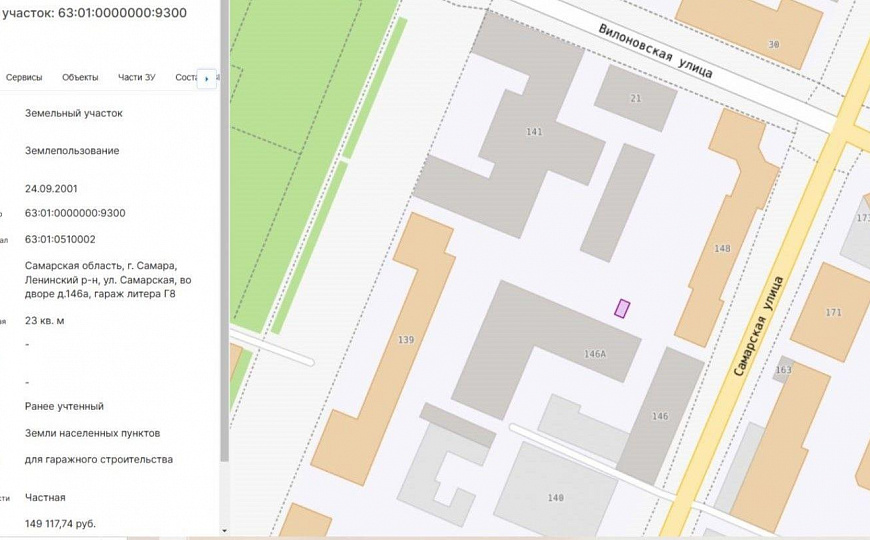Click the date 24.09.2001
The image size is (870, 540).
tap(50, 189)
